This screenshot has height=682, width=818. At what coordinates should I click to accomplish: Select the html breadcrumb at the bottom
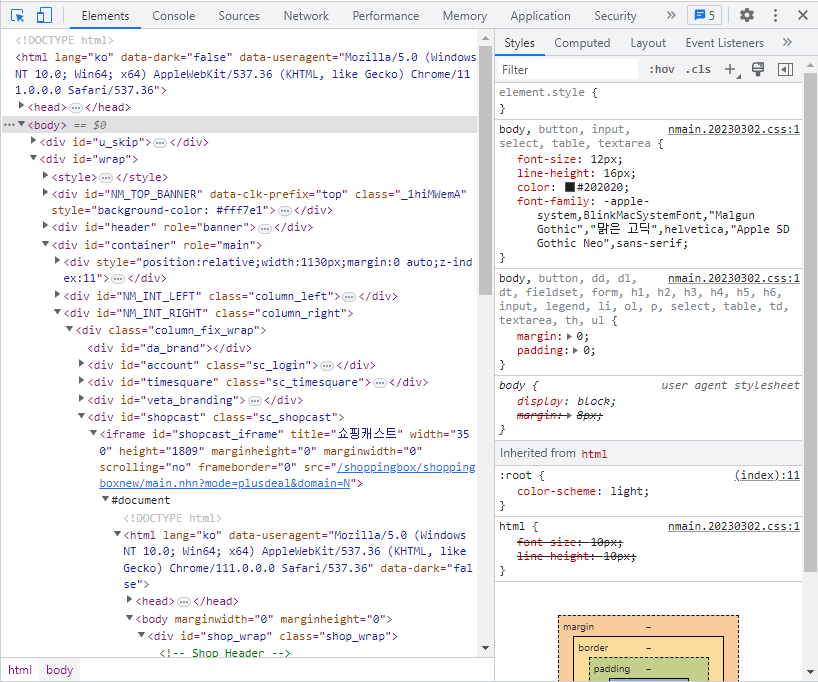coord(20,669)
